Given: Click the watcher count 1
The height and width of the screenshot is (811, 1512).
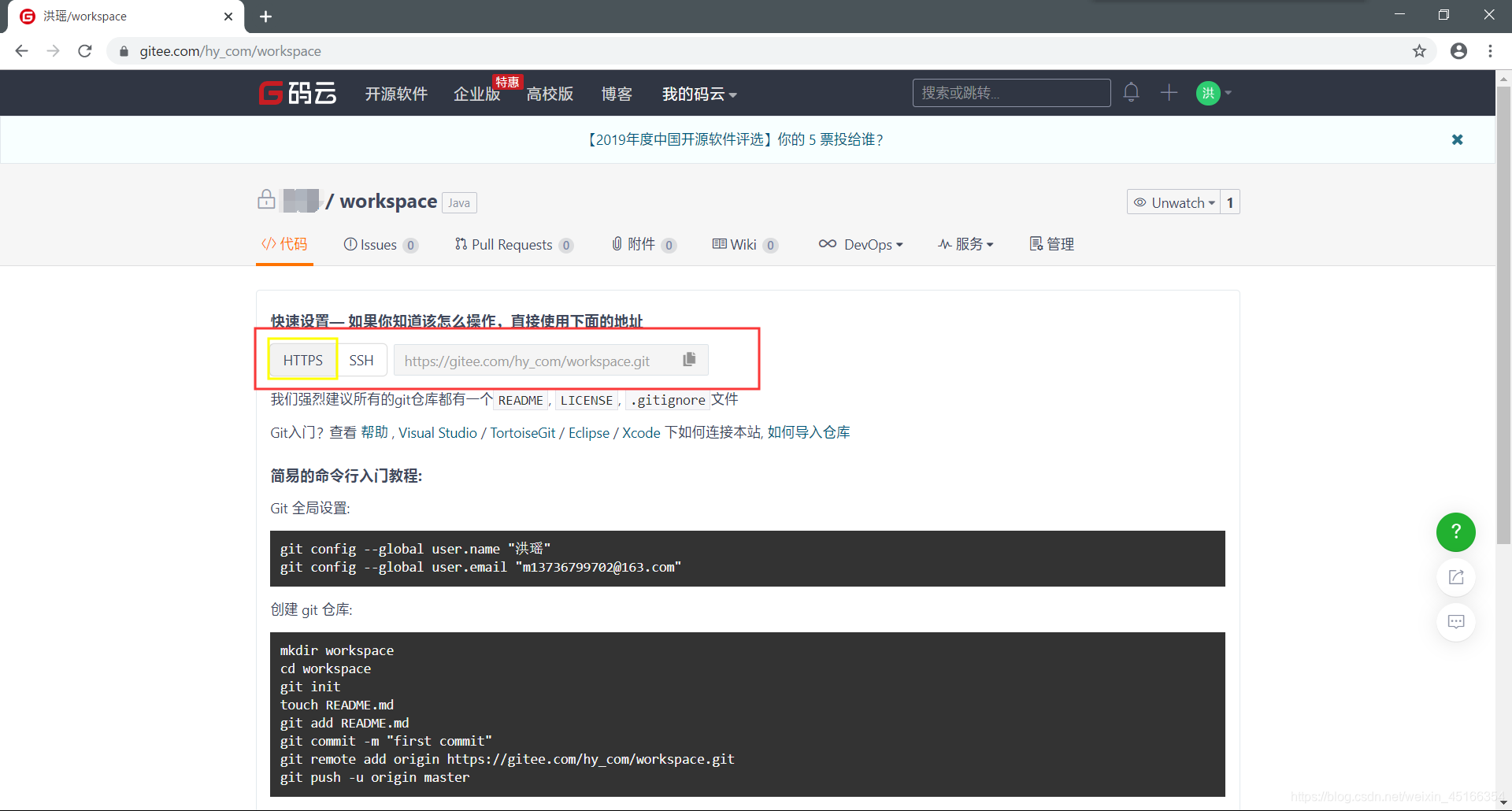Looking at the screenshot, I should click(1229, 202).
